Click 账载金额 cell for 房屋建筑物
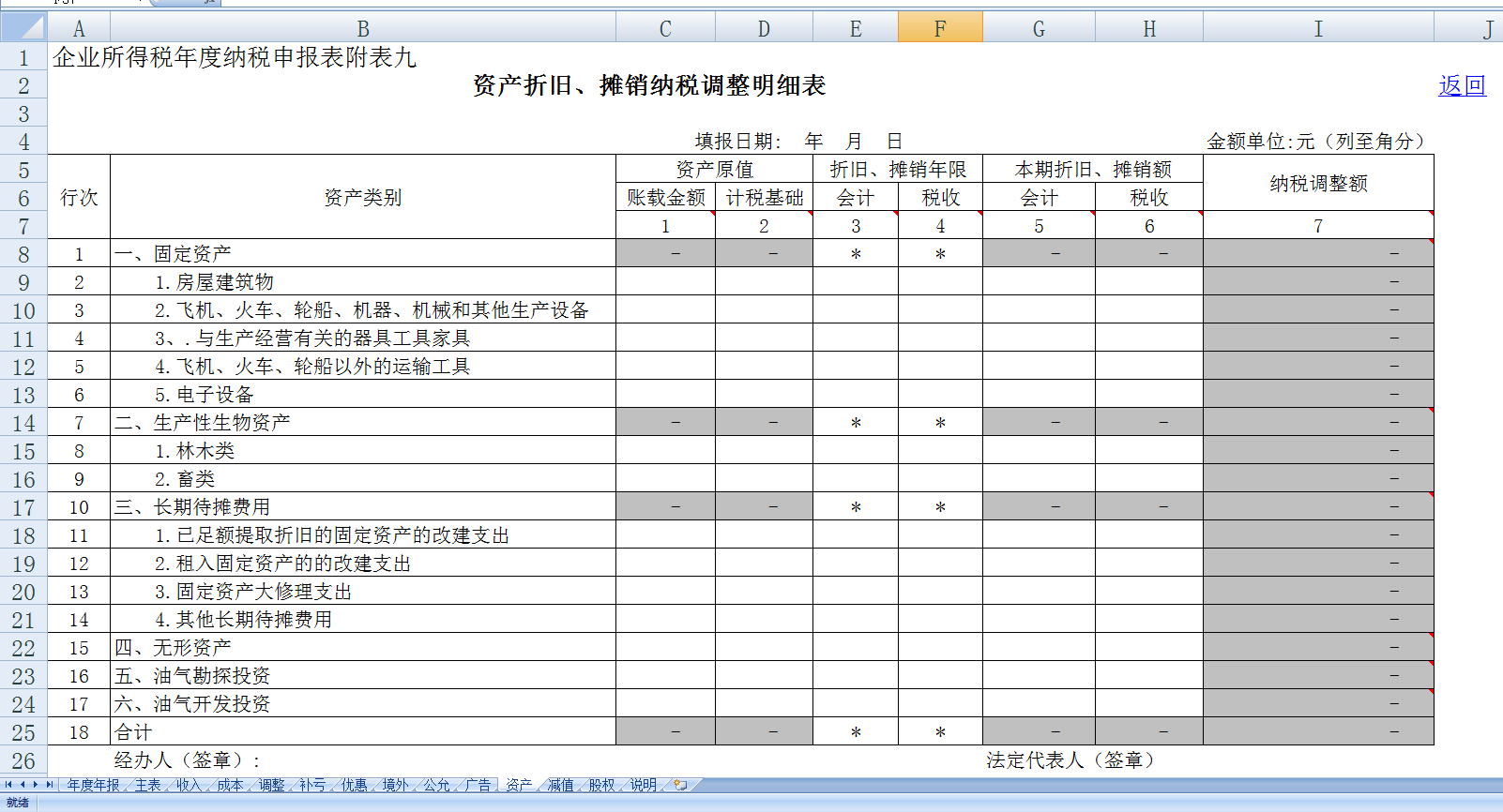Image resolution: width=1503 pixels, height=812 pixels. 665,282
